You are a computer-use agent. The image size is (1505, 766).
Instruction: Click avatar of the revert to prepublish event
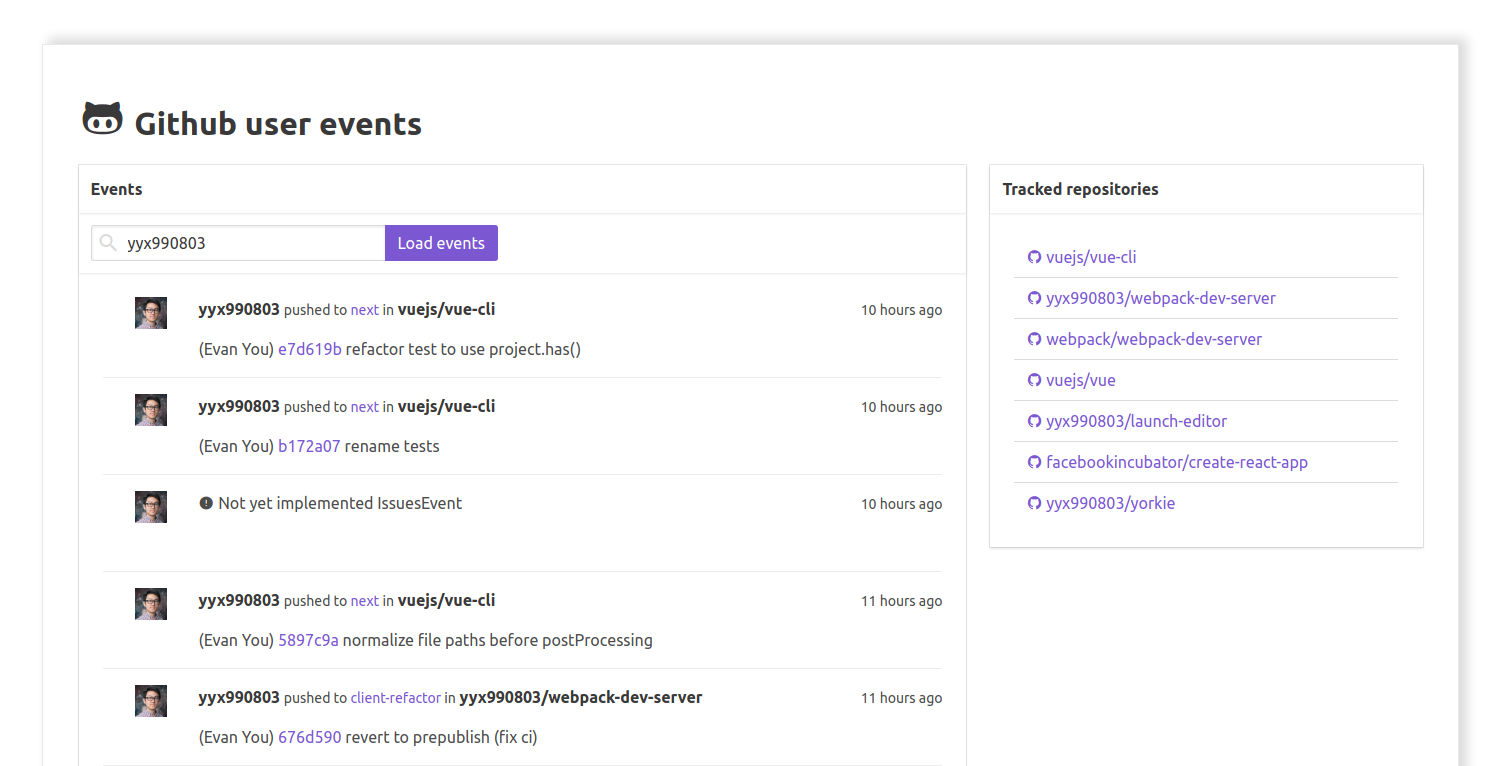click(x=151, y=701)
